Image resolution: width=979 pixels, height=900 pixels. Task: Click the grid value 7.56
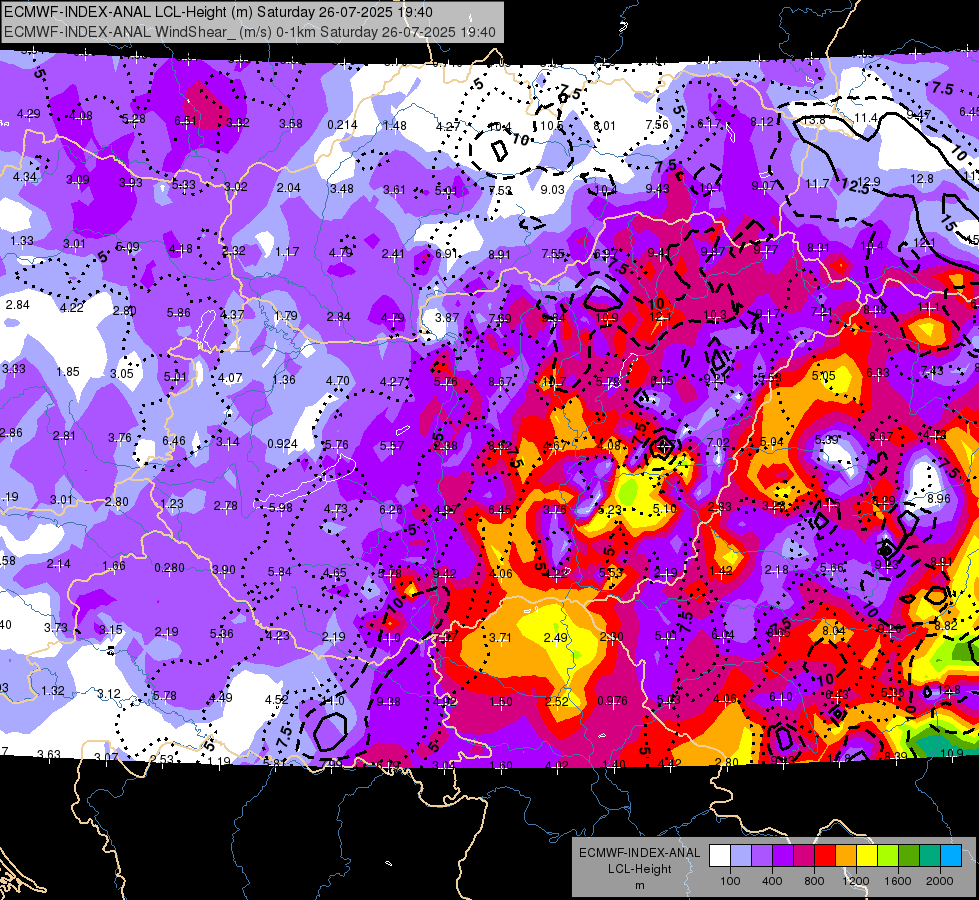point(657,124)
